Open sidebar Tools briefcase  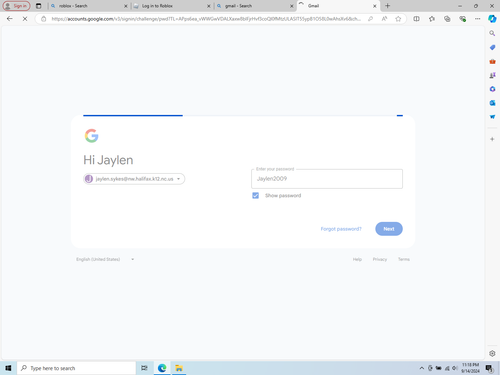492,61
